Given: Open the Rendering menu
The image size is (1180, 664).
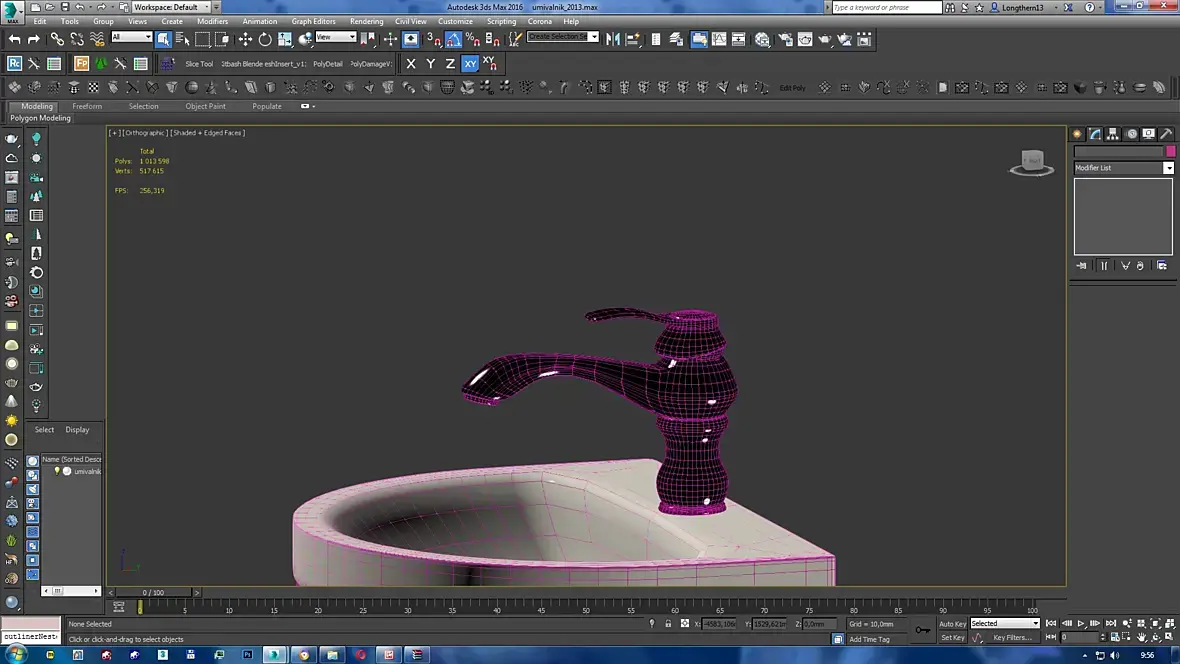Looking at the screenshot, I should 366,21.
